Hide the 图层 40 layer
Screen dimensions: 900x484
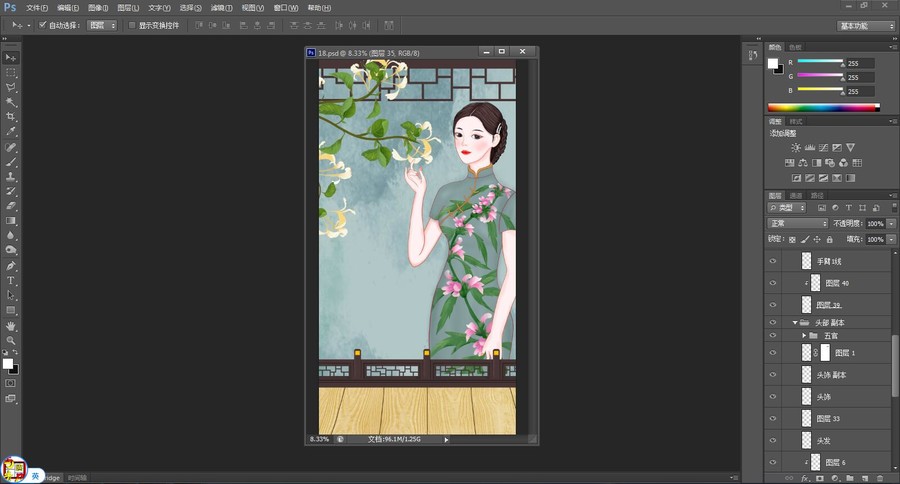pos(773,283)
